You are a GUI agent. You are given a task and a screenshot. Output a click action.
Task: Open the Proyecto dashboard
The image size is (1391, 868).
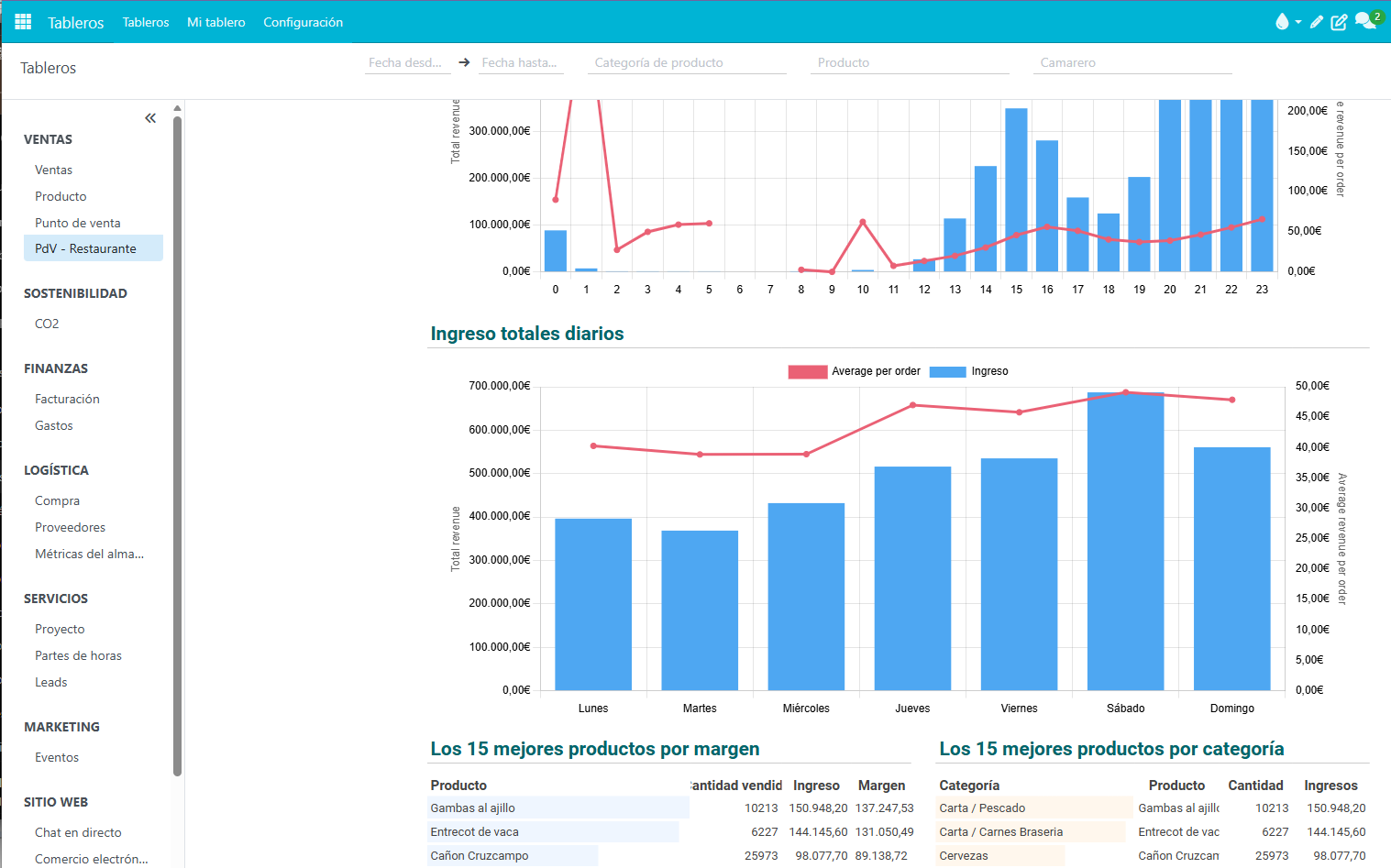[94, 629]
